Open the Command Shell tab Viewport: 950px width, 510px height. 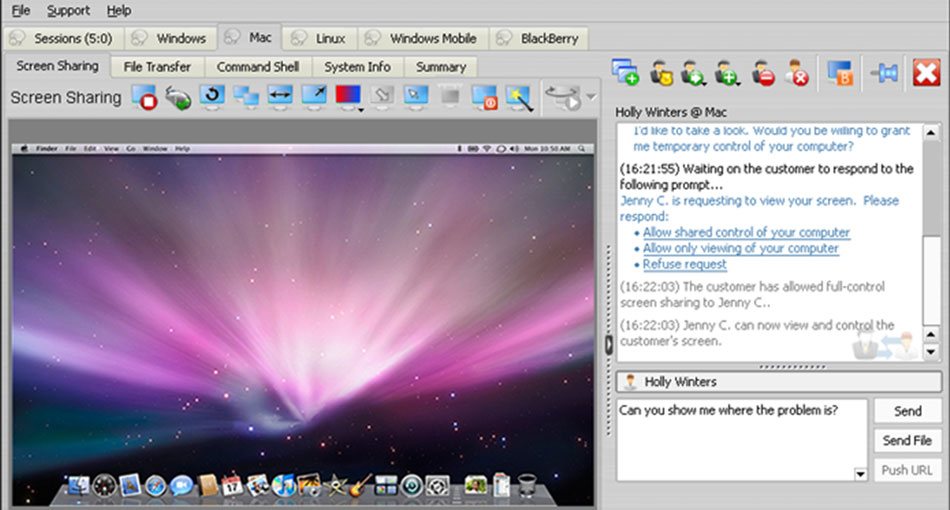(x=258, y=67)
